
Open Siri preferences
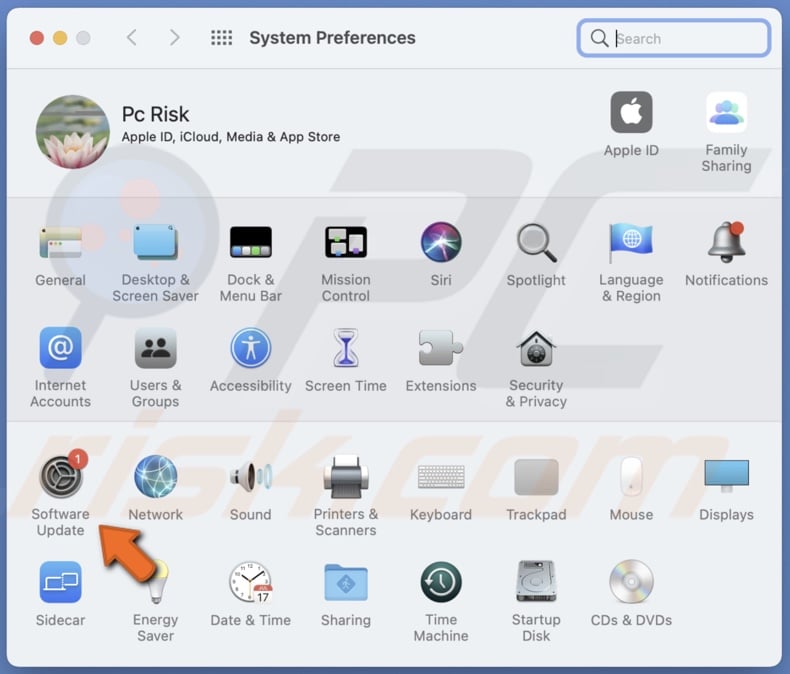coord(441,242)
